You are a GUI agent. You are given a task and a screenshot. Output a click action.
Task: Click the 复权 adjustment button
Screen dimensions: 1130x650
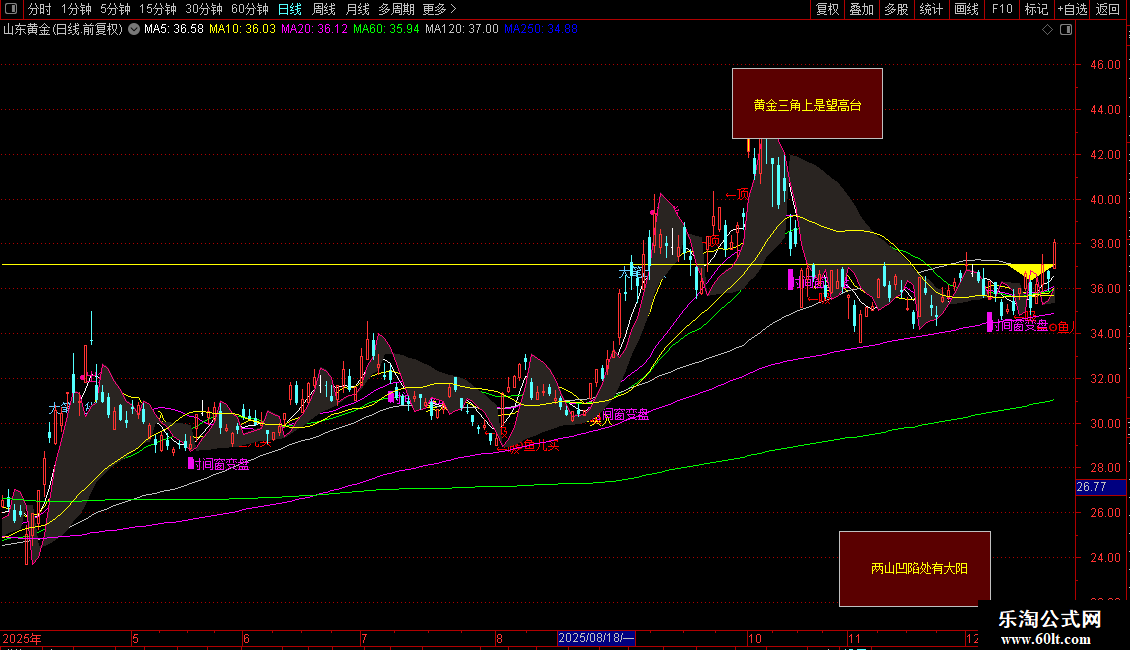pos(827,9)
